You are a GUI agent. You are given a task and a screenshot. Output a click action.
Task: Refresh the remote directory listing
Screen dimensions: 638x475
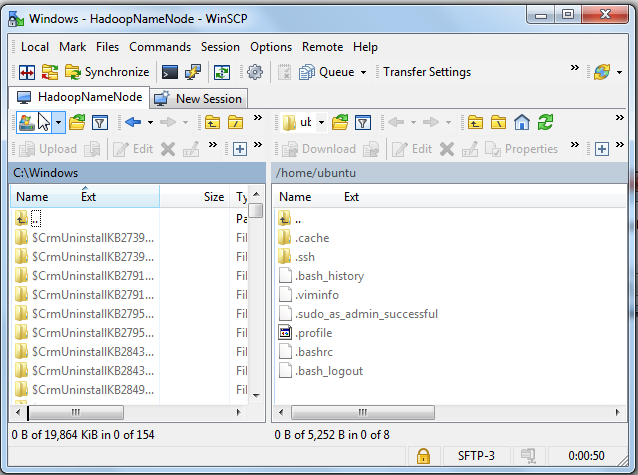[x=545, y=122]
